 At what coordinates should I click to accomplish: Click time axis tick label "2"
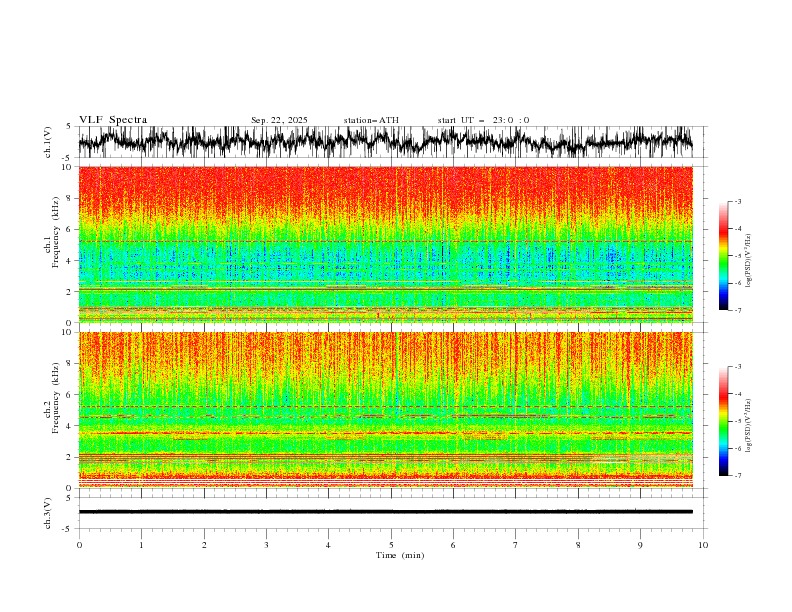(x=204, y=545)
